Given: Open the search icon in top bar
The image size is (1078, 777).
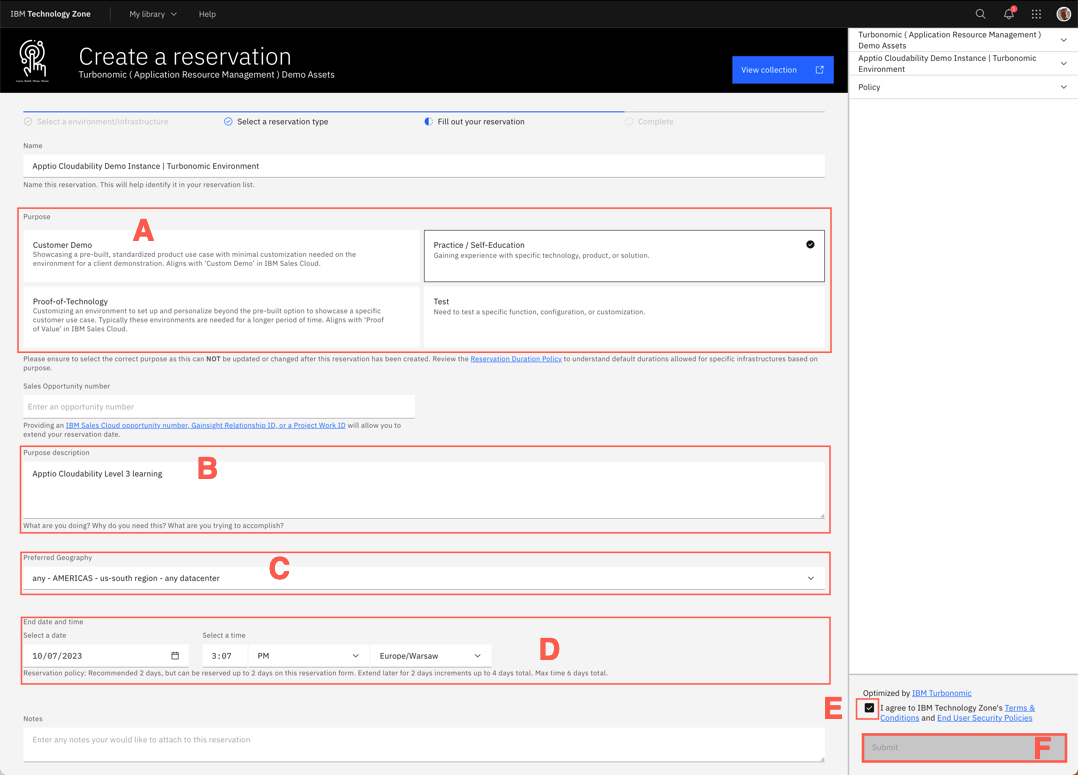Looking at the screenshot, I should [980, 14].
